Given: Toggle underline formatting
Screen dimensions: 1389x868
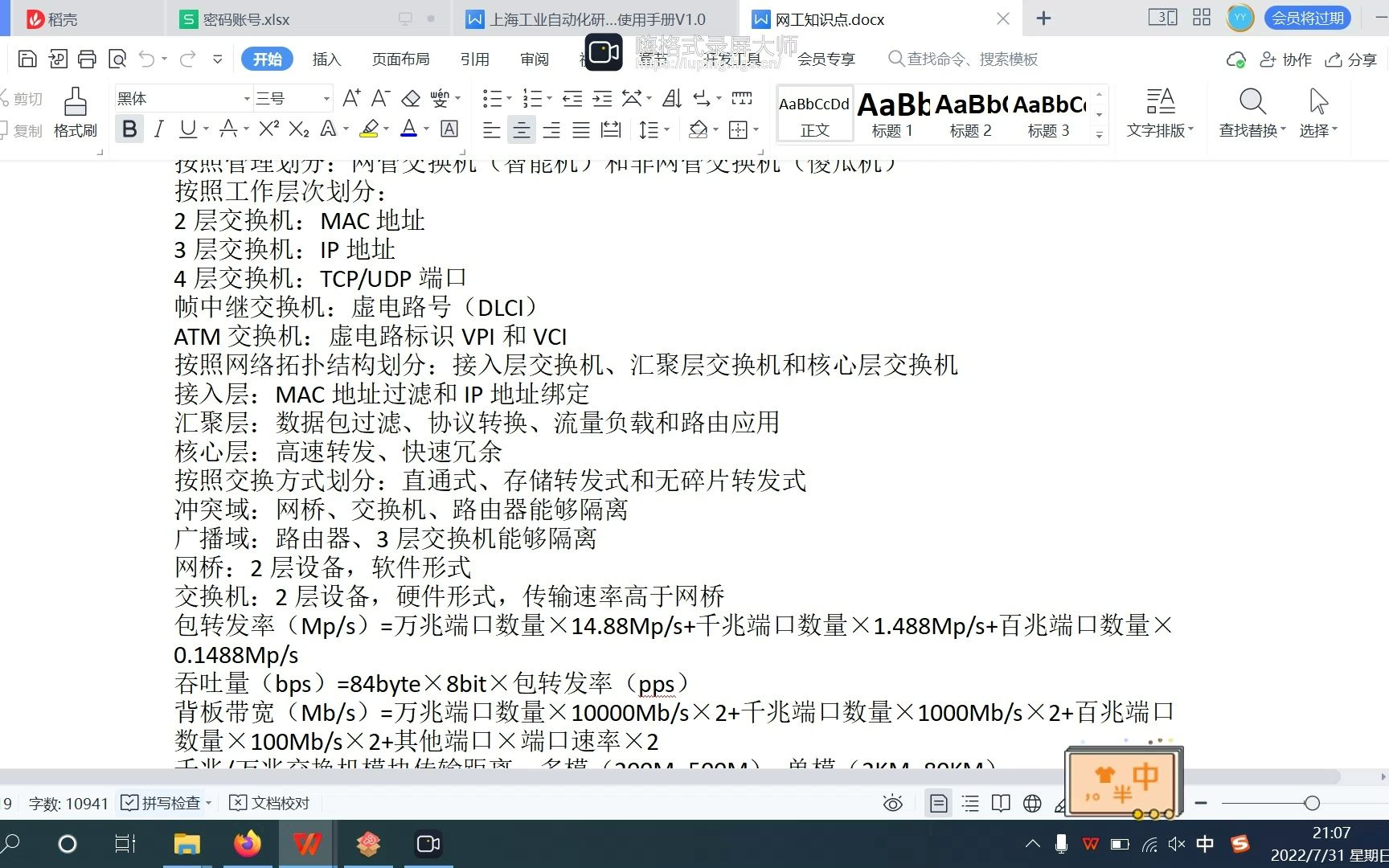Looking at the screenshot, I should [x=186, y=129].
